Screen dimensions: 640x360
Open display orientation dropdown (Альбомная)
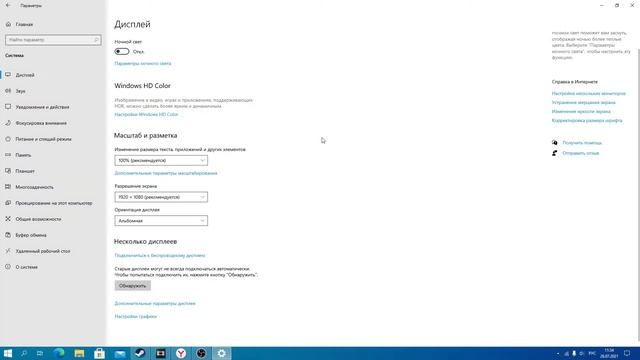point(161,220)
